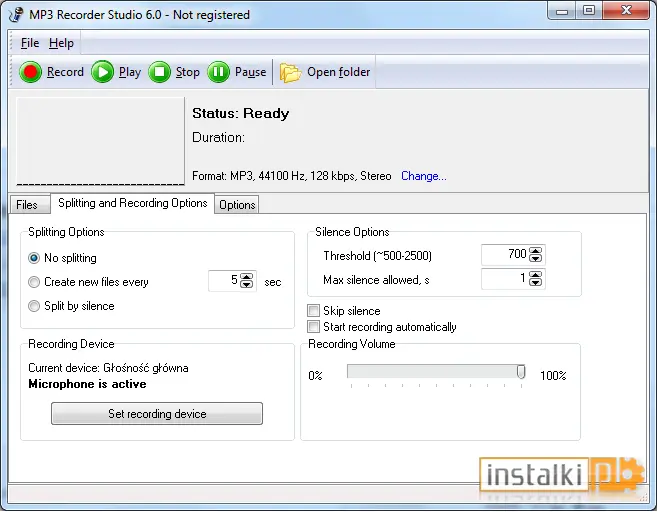Select Split by silence option

pyautogui.click(x=34, y=306)
